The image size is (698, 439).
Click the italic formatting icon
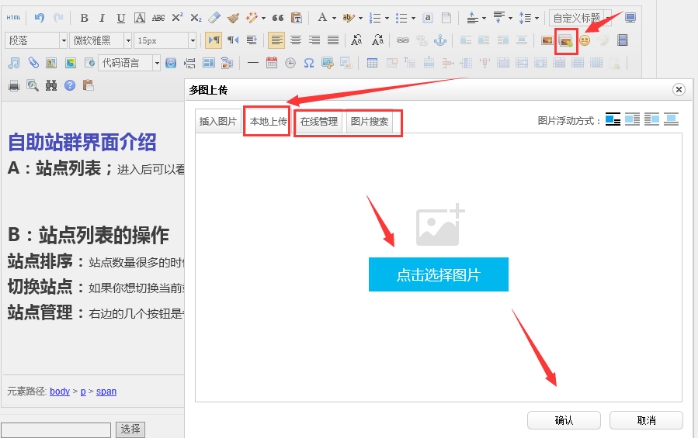(102, 18)
